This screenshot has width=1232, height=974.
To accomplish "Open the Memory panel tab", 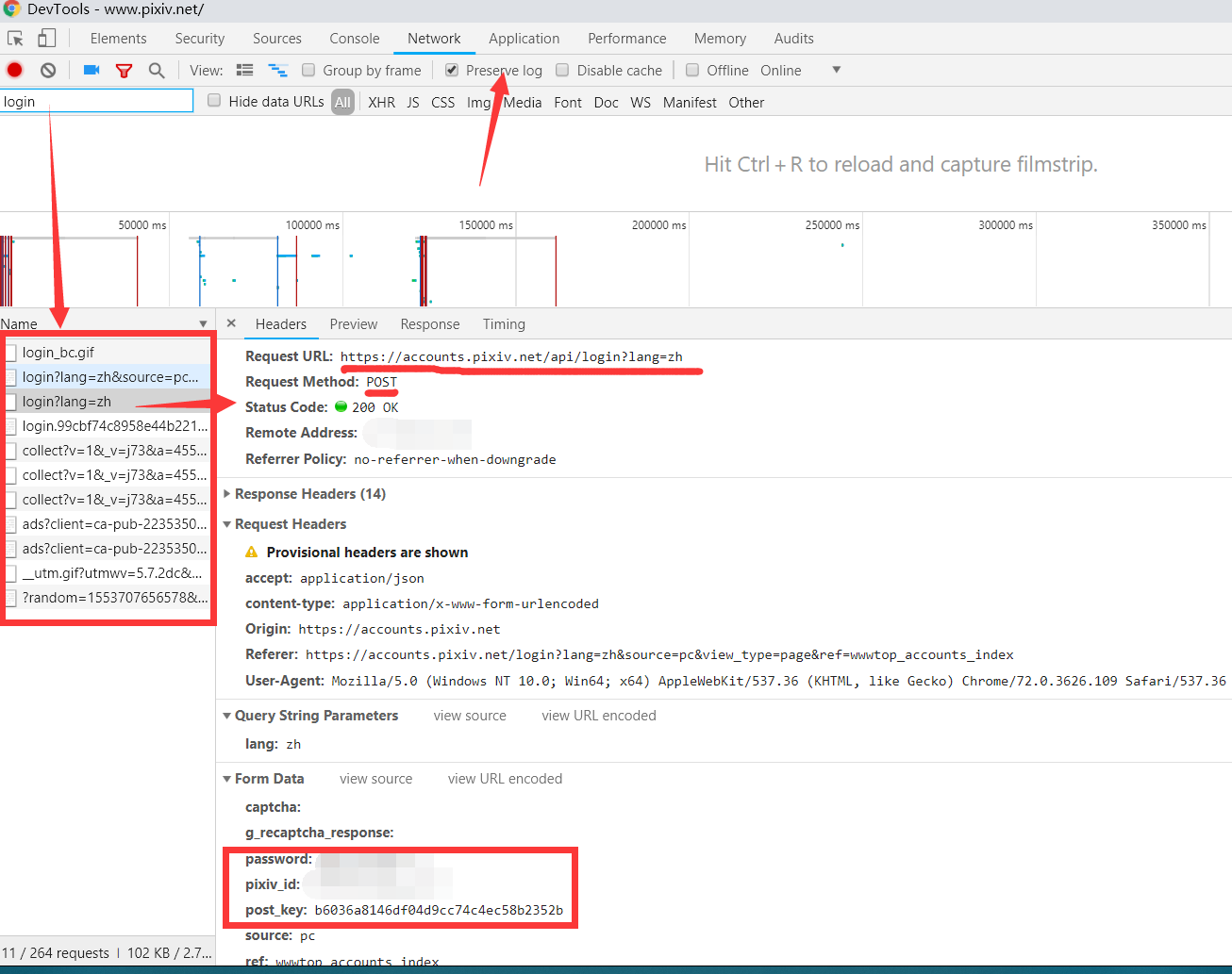I will [720, 39].
